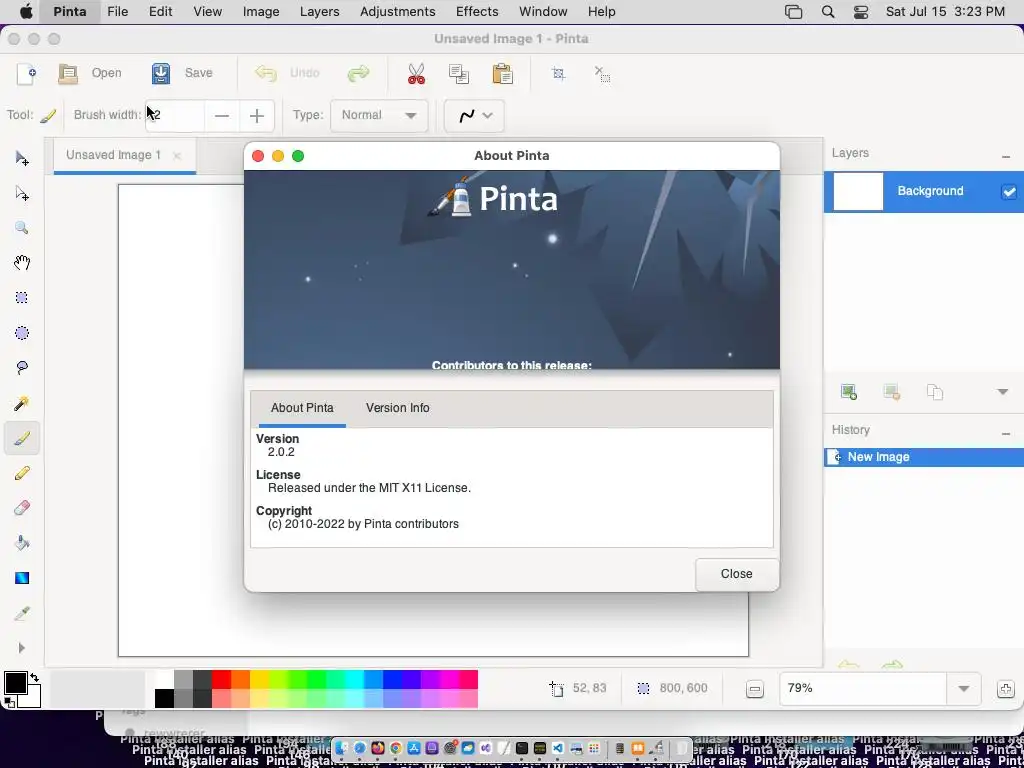Open the Effects menu
Screen dimensions: 1024x768
[x=477, y=12]
